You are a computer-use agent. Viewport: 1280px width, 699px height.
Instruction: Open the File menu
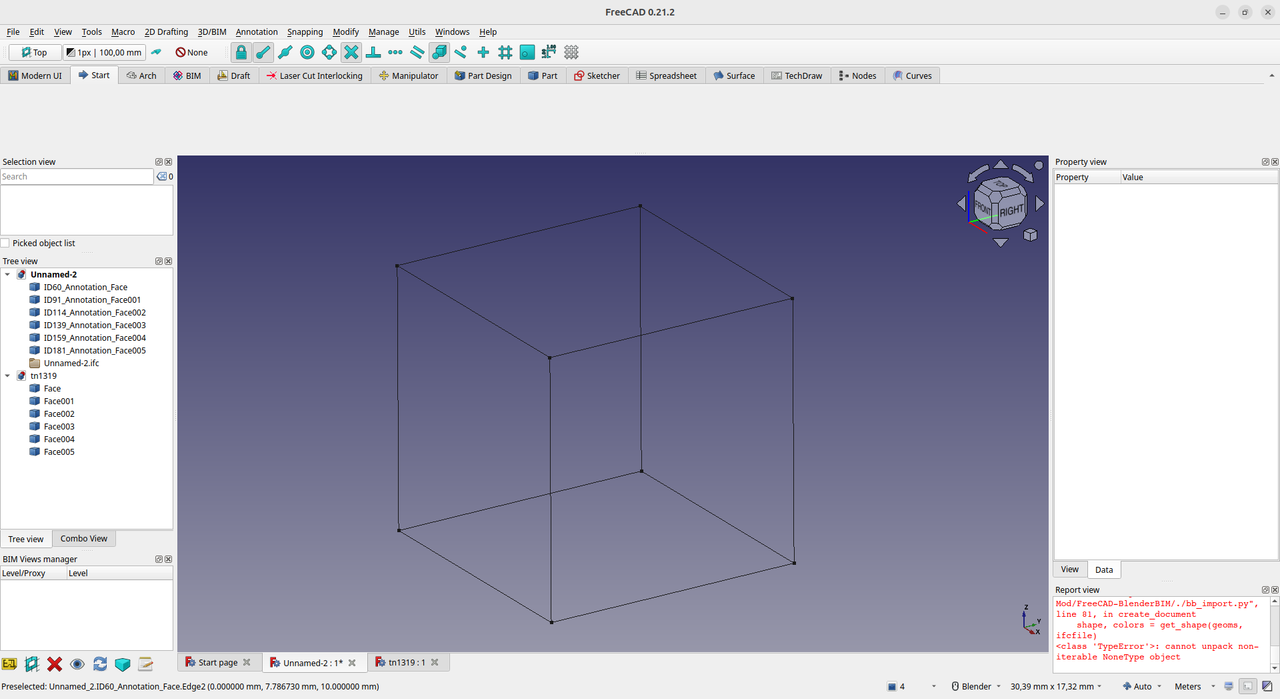coord(13,32)
